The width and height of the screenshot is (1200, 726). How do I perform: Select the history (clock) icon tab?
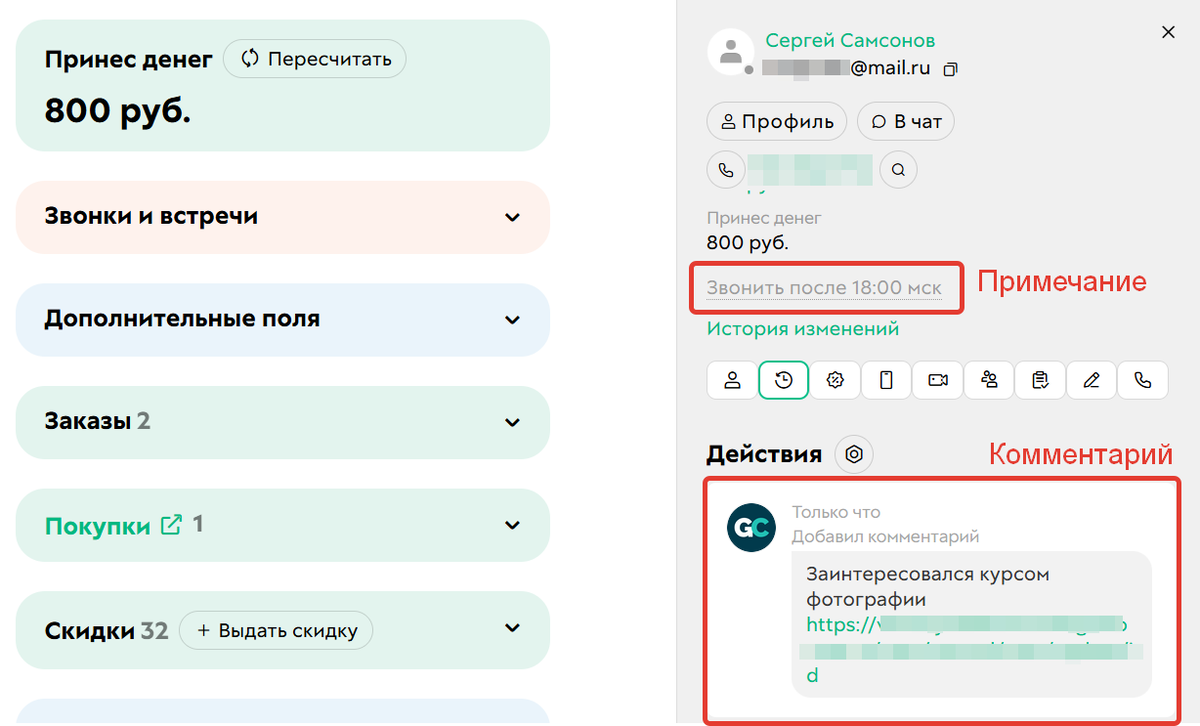click(x=784, y=380)
